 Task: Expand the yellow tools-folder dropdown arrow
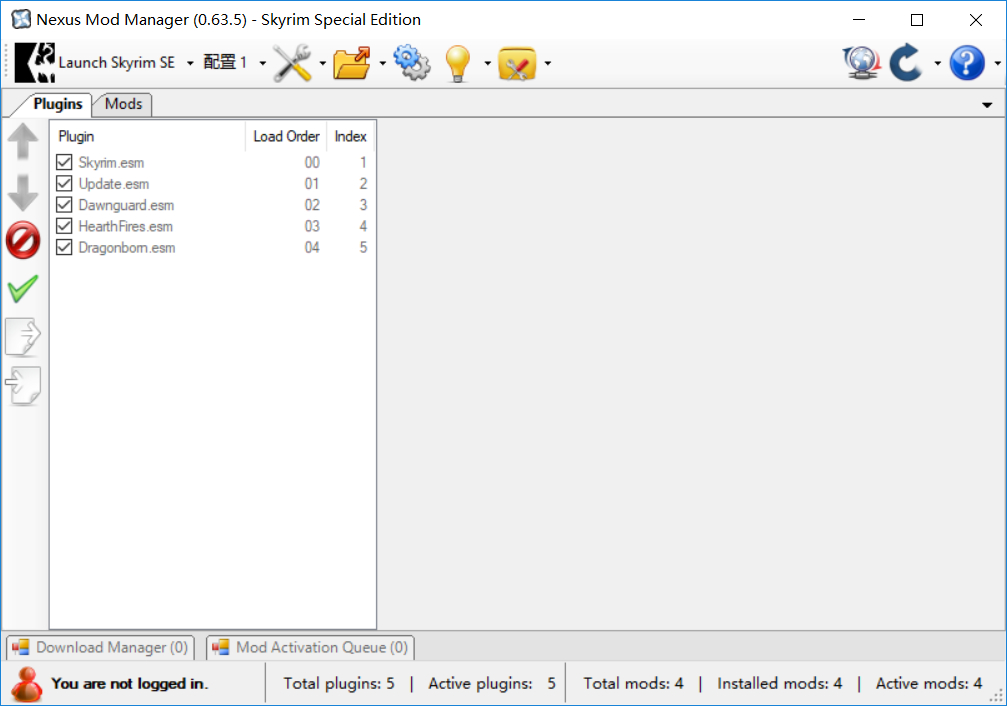pos(548,63)
